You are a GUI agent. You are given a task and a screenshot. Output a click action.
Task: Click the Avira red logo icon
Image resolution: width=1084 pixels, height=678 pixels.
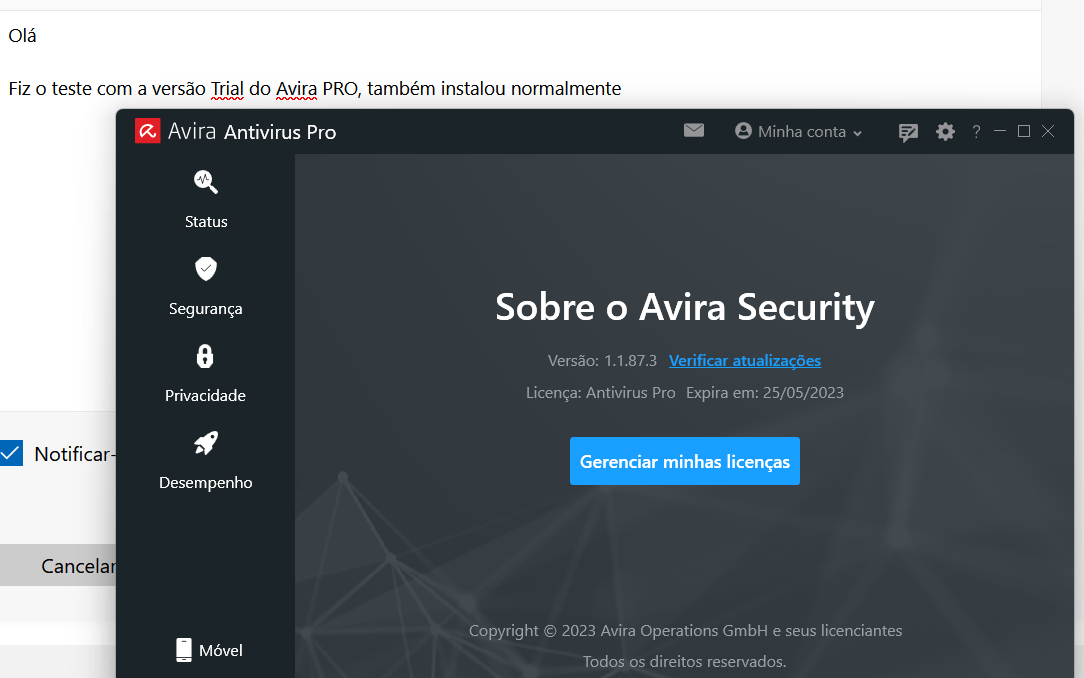pyautogui.click(x=147, y=131)
